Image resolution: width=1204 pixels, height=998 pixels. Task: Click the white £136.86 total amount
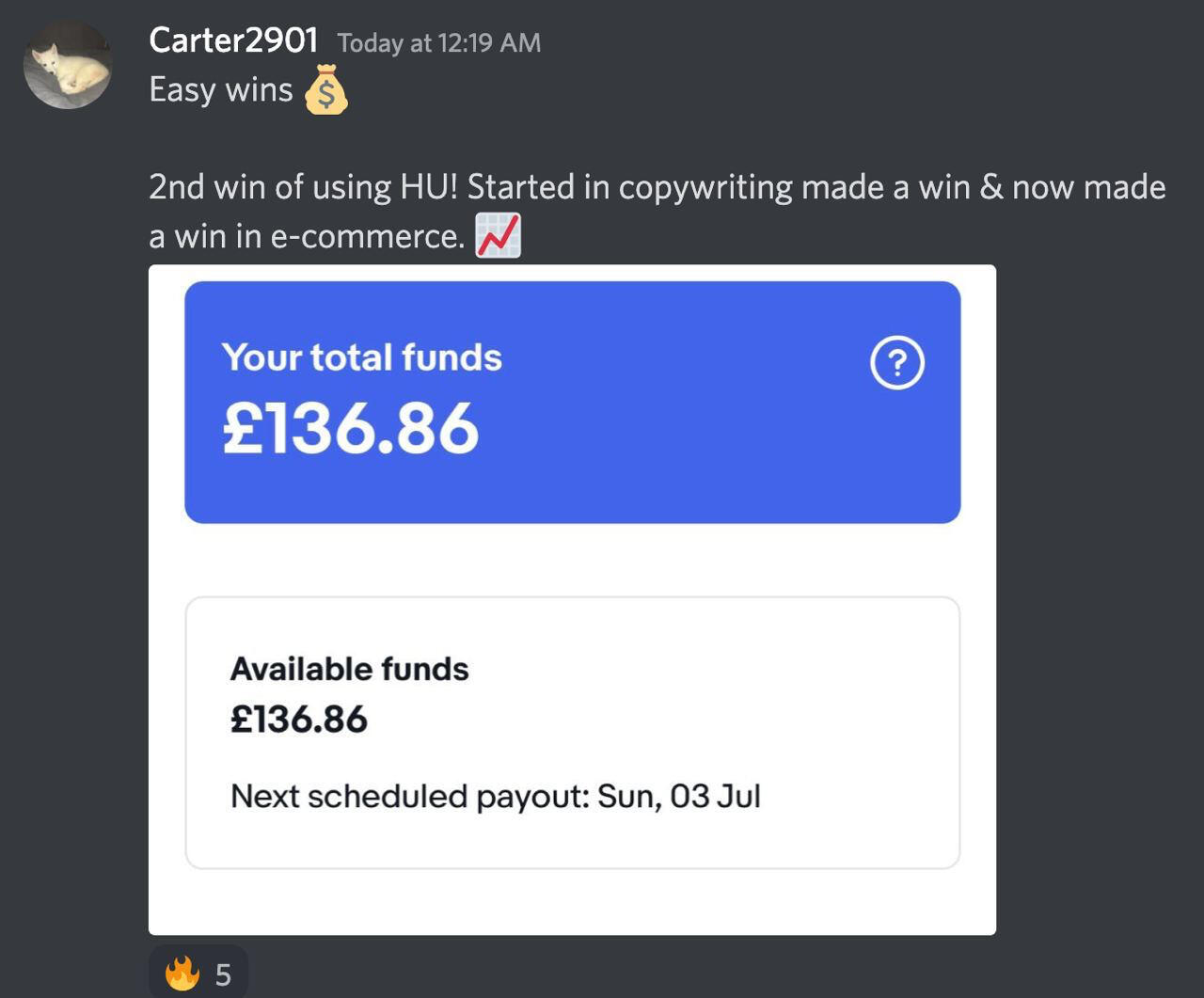pos(351,429)
